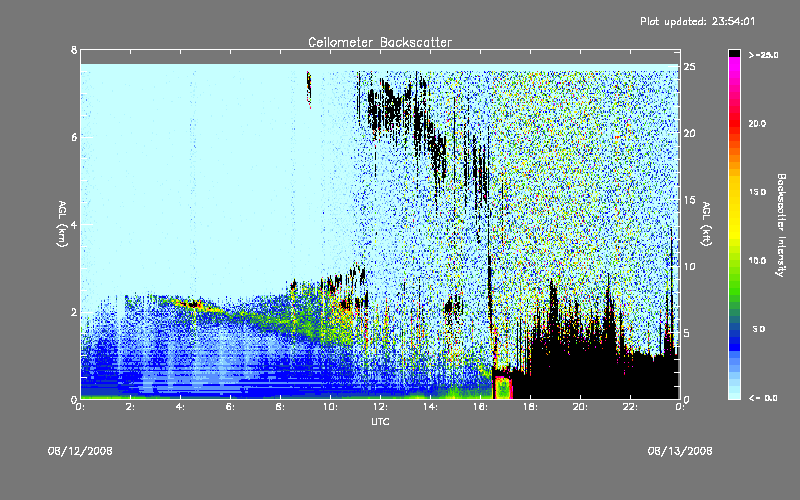Click the '4:' hour tick on UTC axis
Screen dimensions: 800x500
[180, 407]
